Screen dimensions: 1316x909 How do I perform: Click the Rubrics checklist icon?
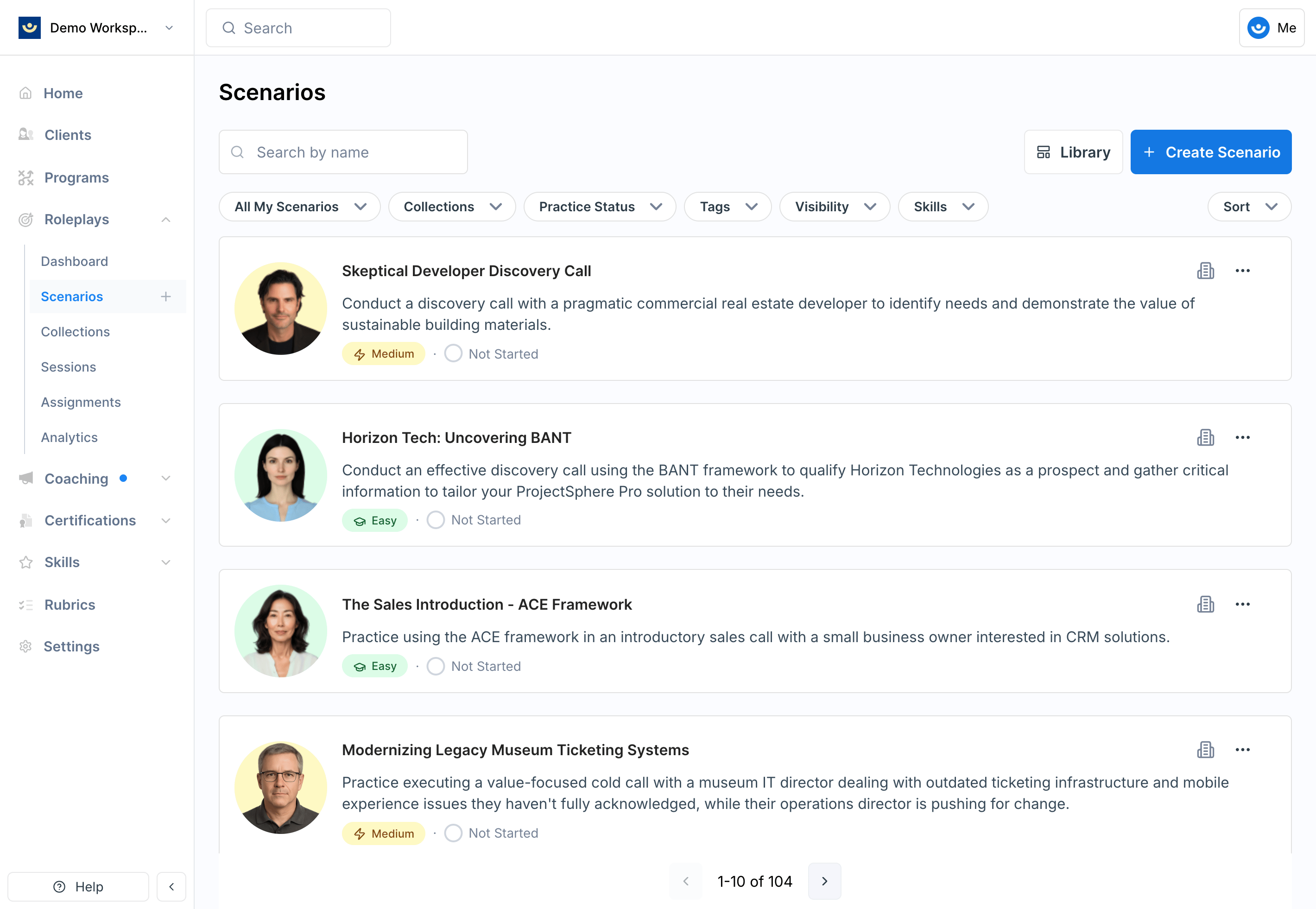point(25,605)
